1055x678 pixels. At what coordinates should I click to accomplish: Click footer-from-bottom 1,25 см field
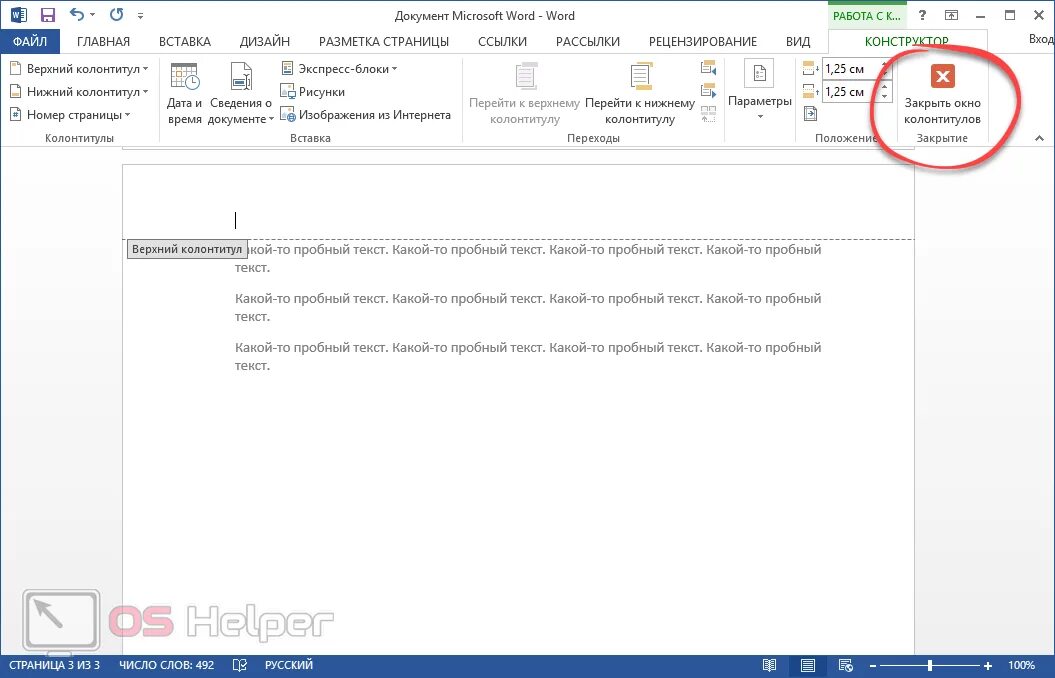click(x=851, y=91)
